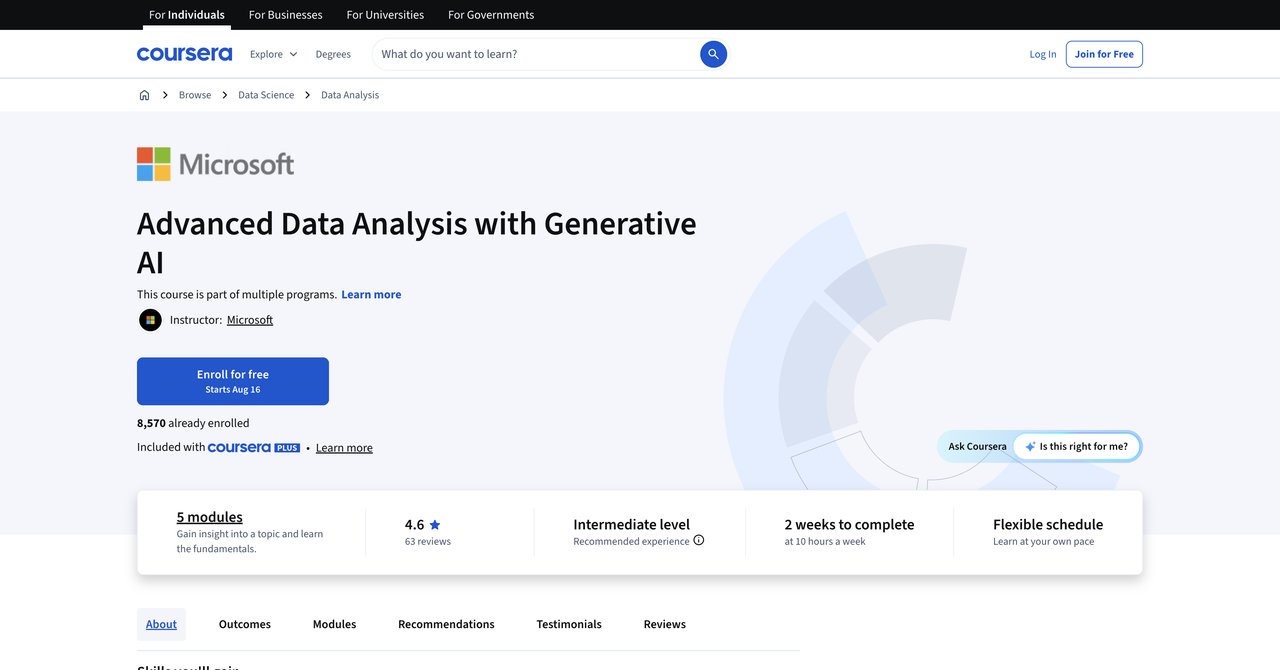Select the Reviews section tab
The height and width of the screenshot is (670, 1280).
click(x=665, y=624)
